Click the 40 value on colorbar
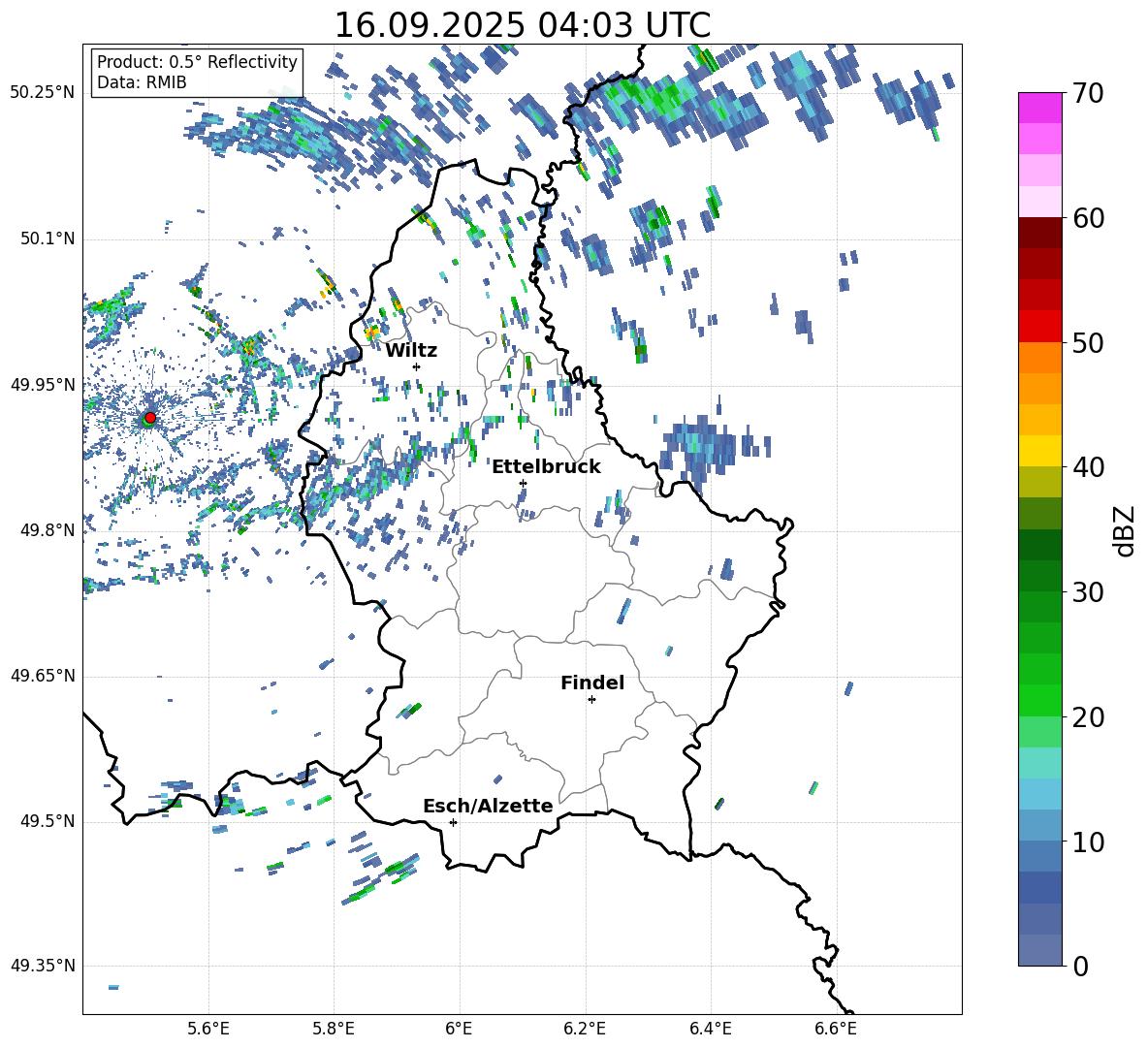This screenshot has width=1148, height=1048. tap(1088, 467)
